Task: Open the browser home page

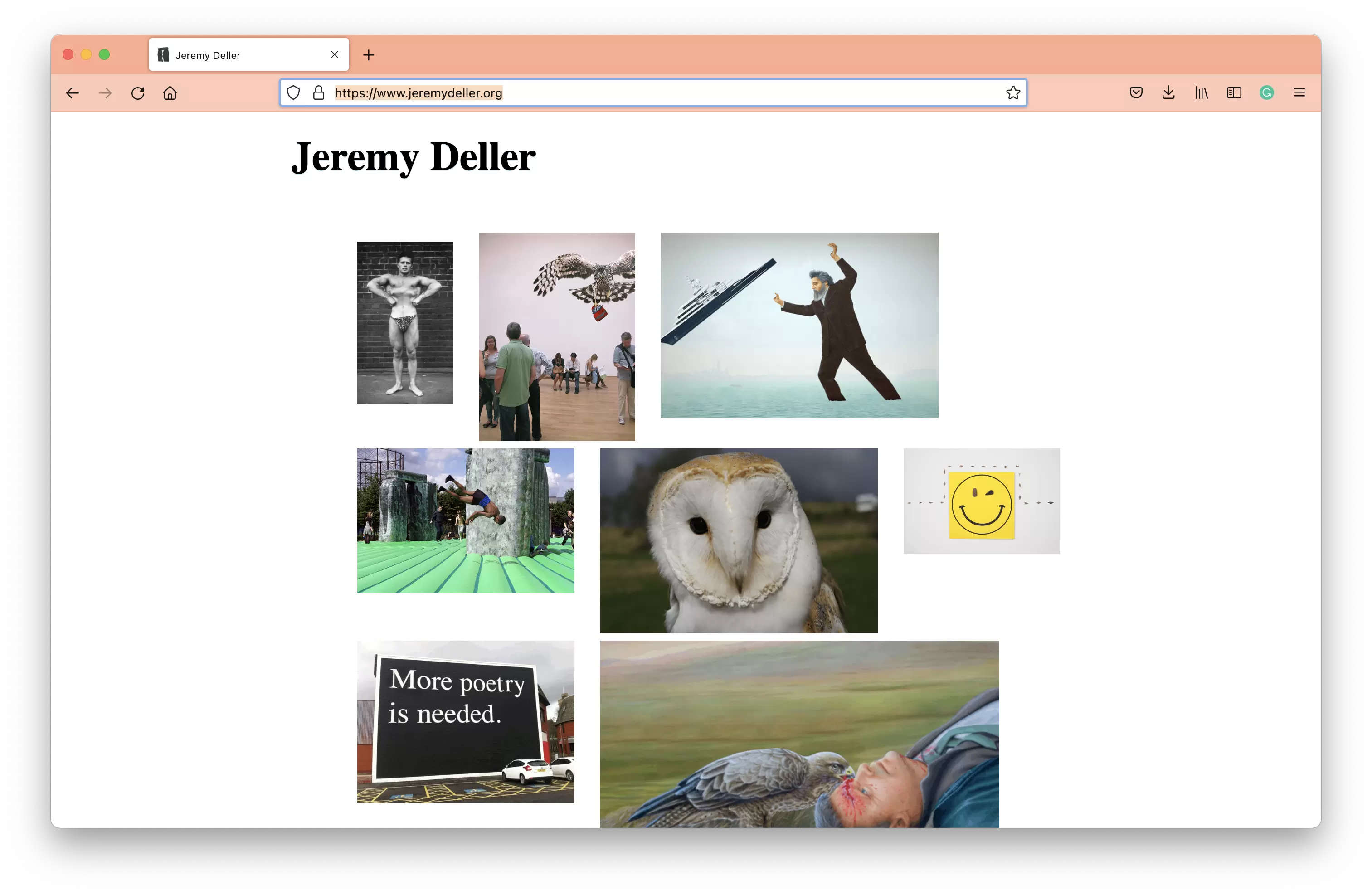Action: 170,93
